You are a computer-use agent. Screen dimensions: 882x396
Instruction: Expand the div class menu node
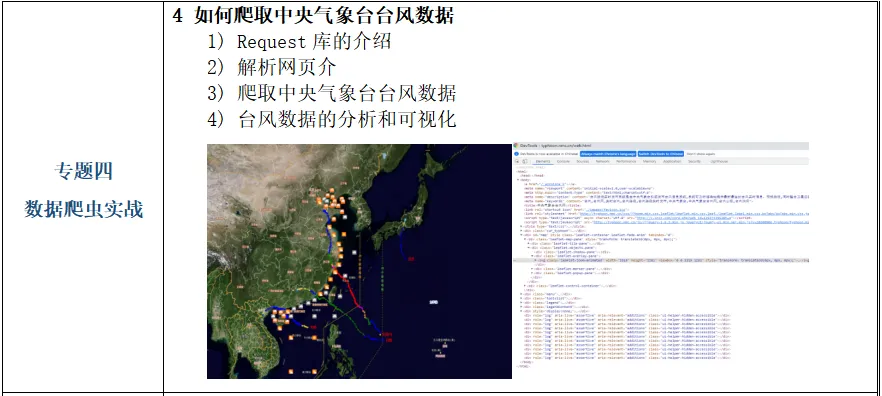(521, 294)
